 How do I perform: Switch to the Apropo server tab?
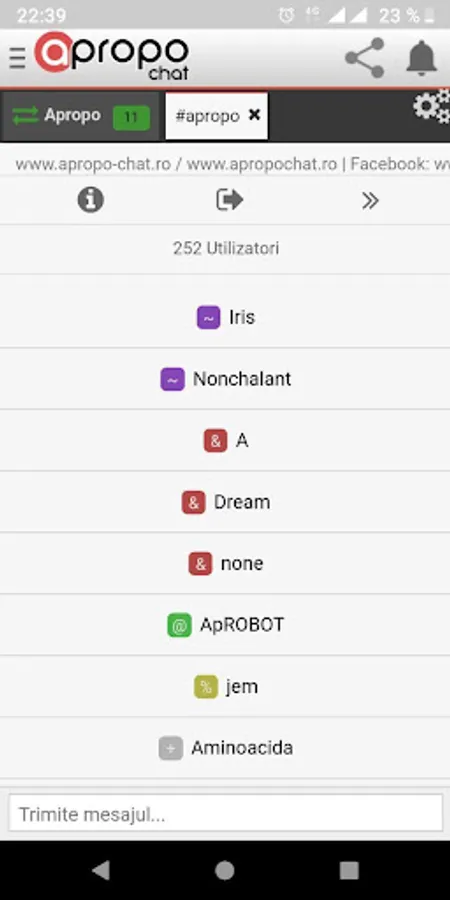click(x=80, y=116)
